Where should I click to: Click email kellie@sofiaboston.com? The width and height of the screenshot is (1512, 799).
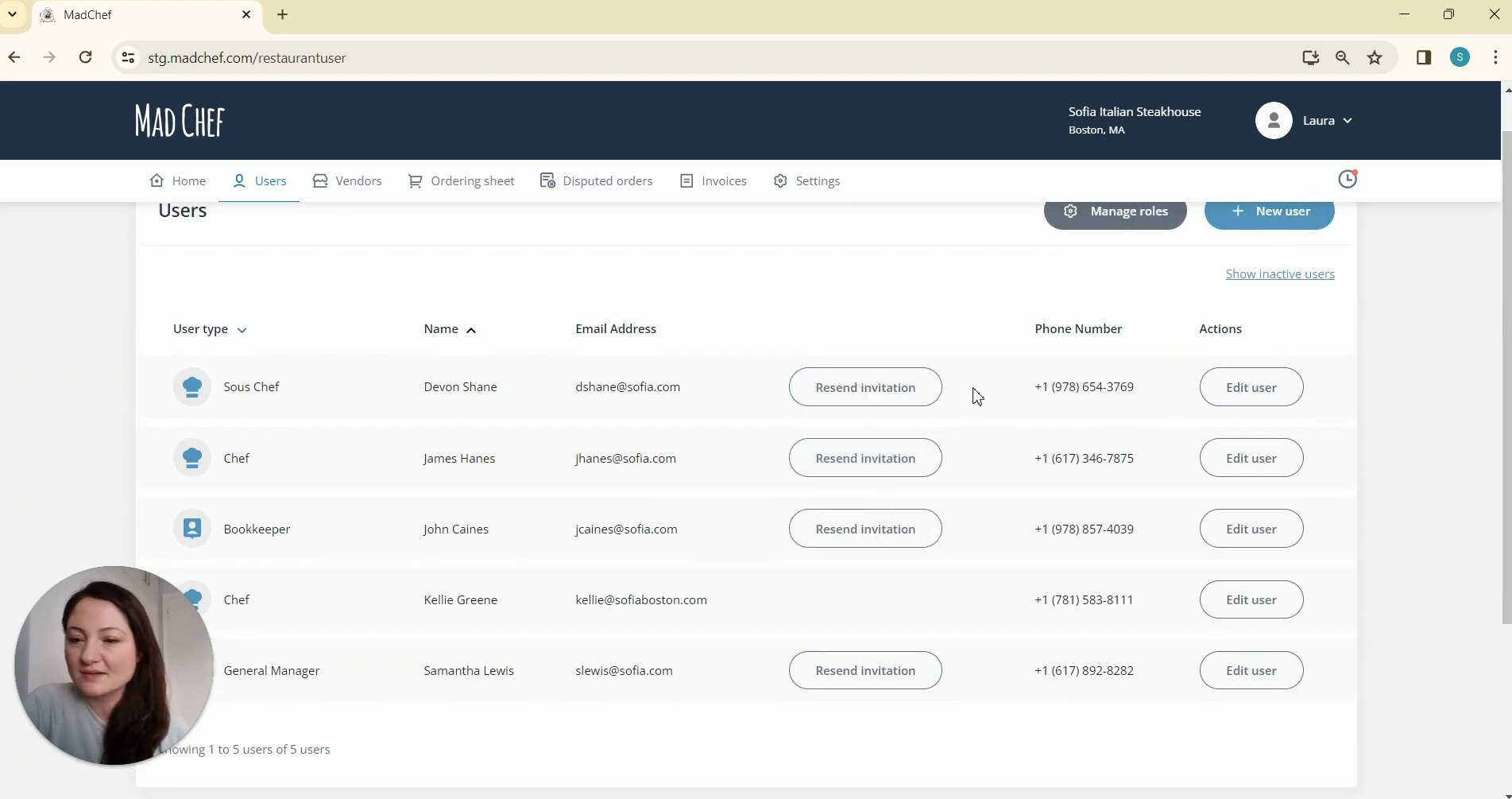pyautogui.click(x=641, y=600)
